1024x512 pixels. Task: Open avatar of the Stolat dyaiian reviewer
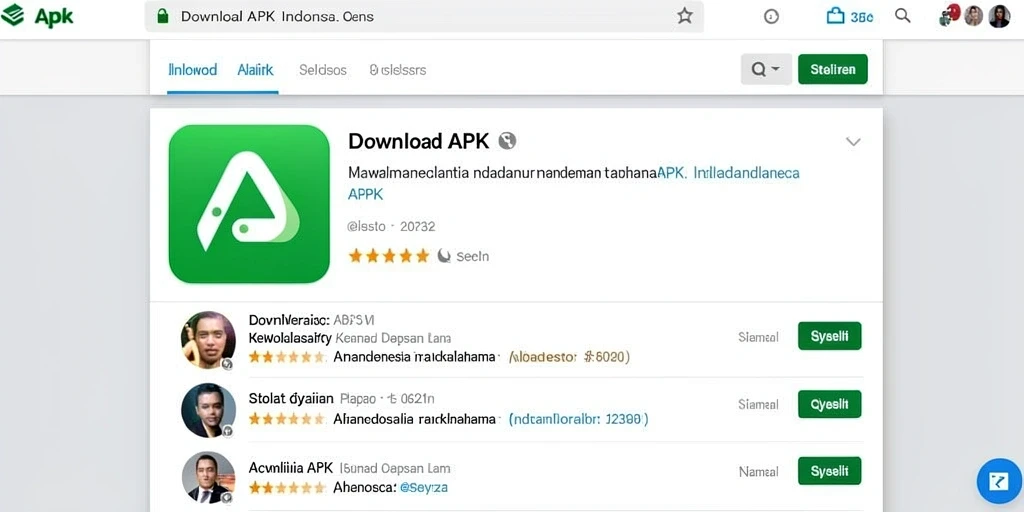208,410
